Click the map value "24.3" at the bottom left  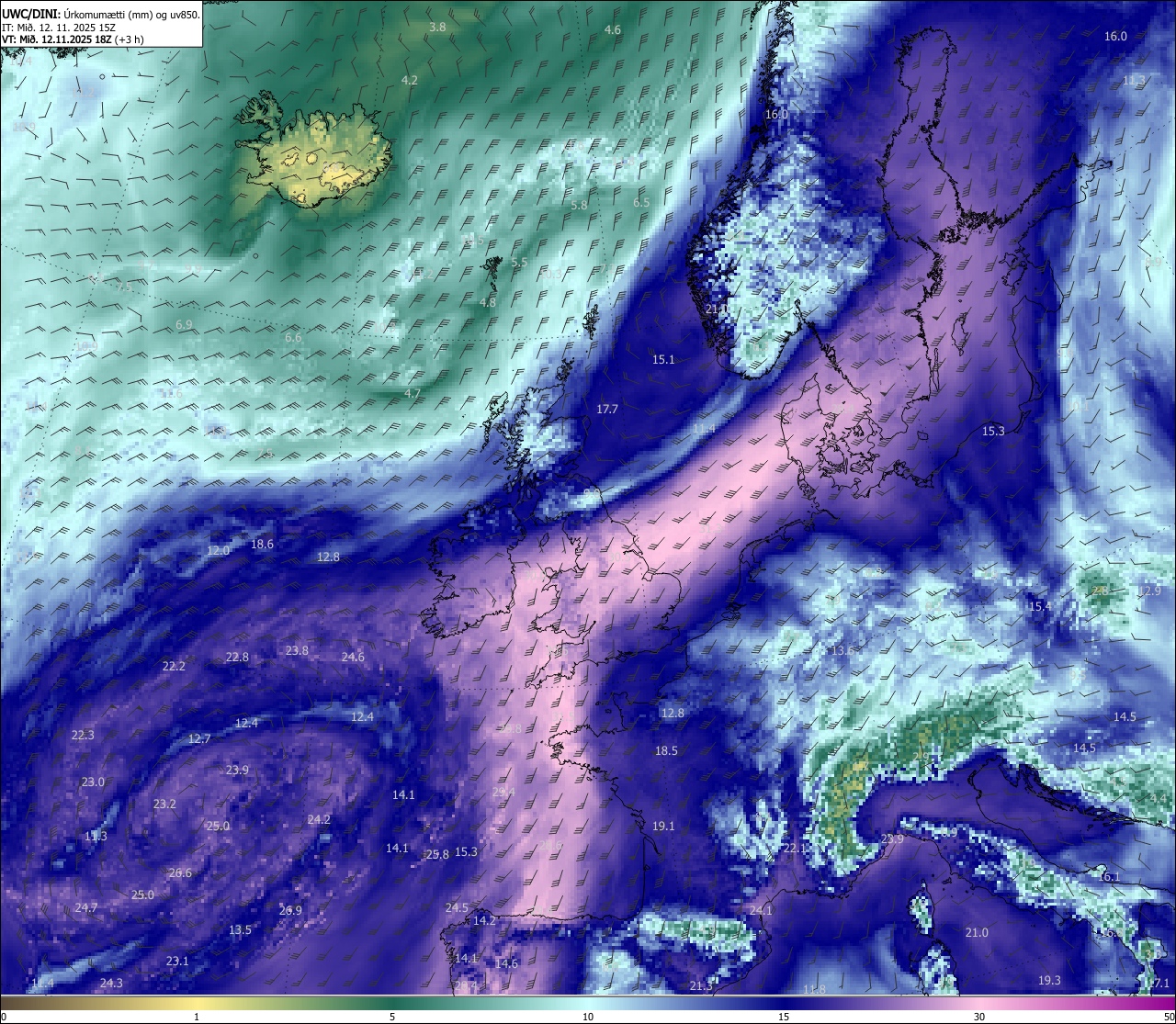point(111,984)
